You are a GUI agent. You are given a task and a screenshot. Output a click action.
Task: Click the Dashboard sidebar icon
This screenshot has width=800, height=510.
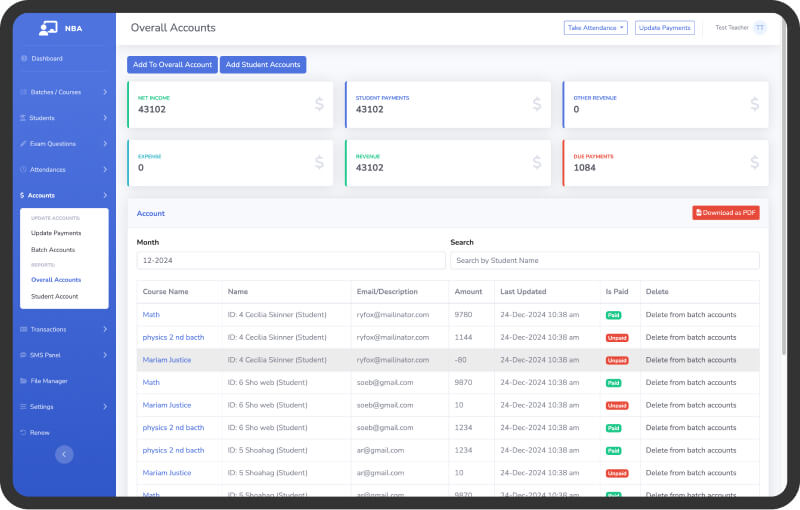[x=24, y=59]
